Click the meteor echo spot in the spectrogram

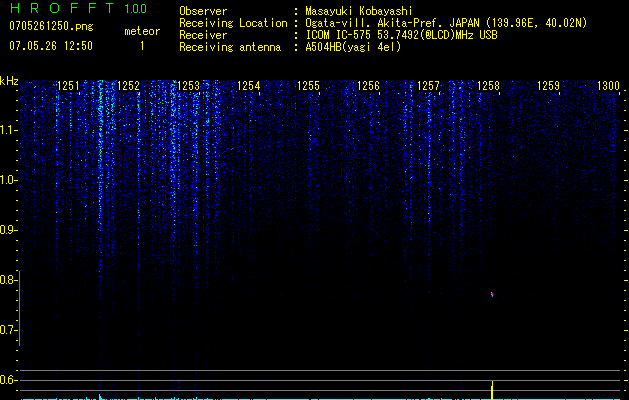(492, 294)
